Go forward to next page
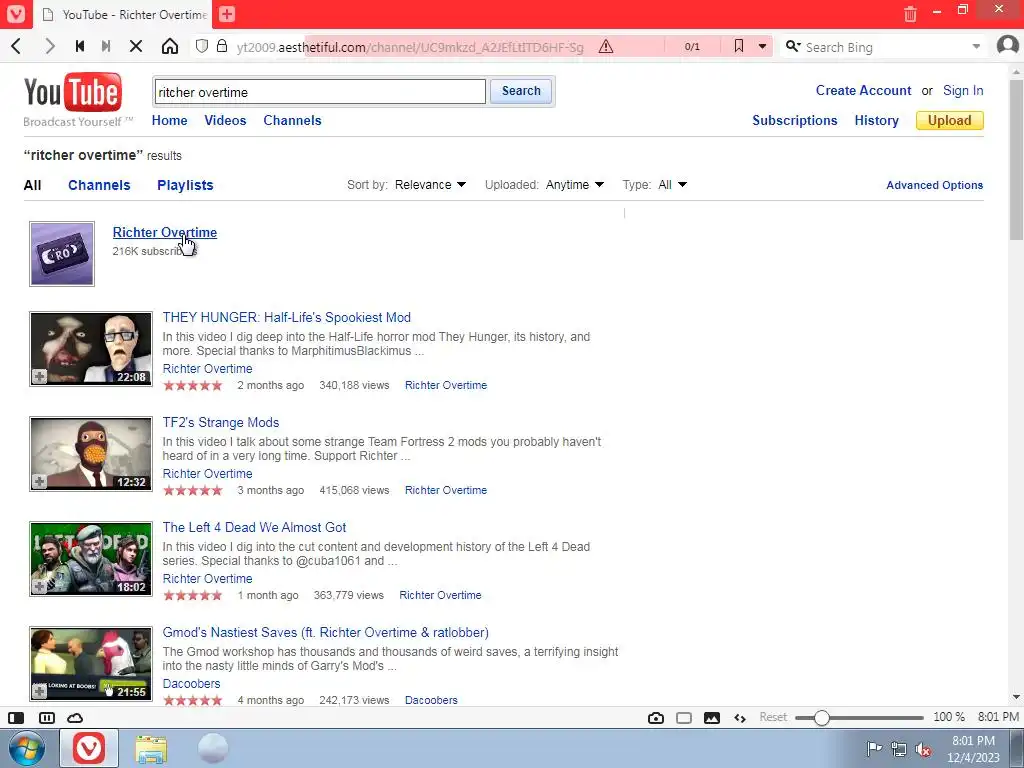 [x=49, y=46]
